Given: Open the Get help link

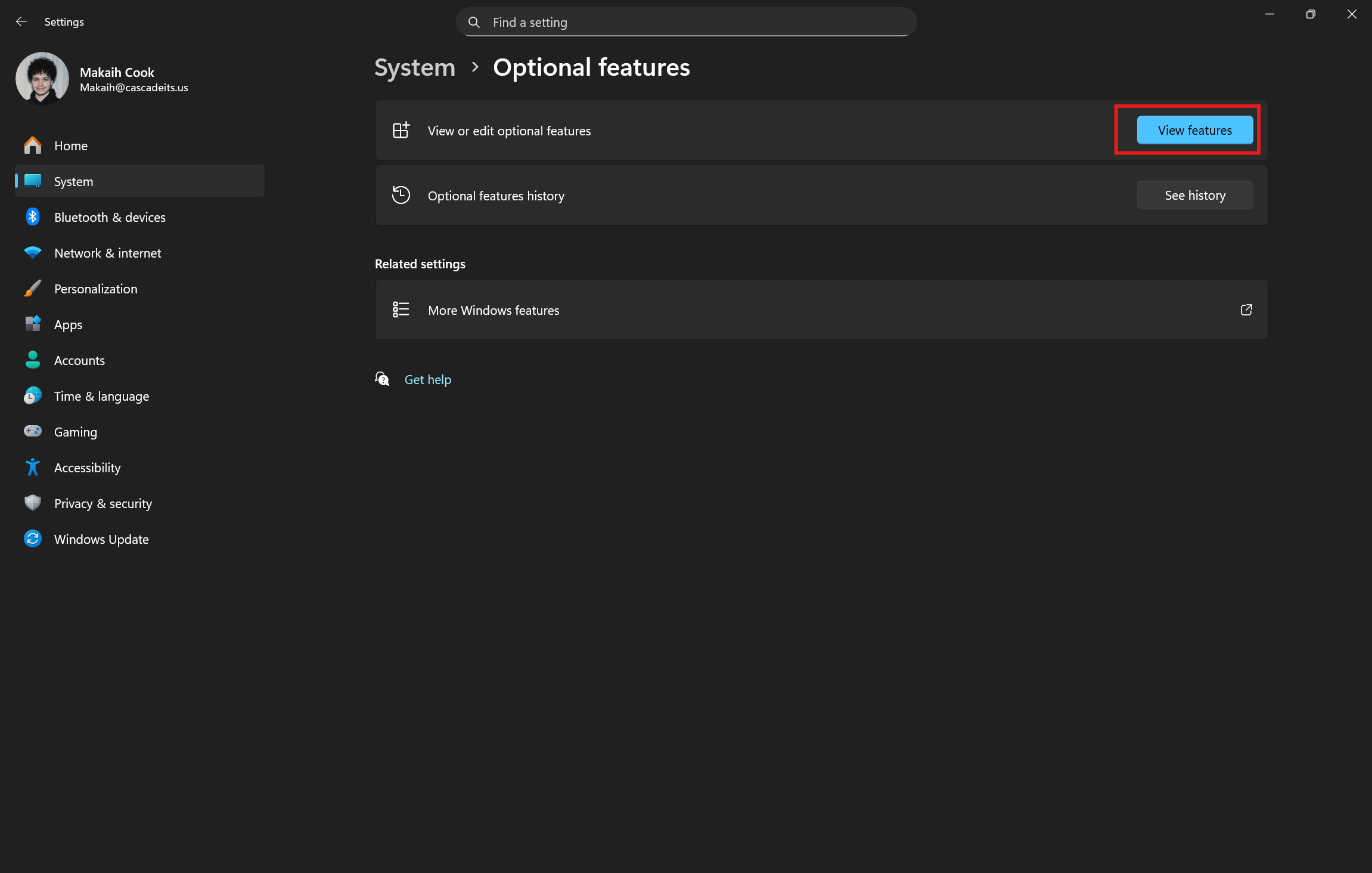Looking at the screenshot, I should click(427, 380).
